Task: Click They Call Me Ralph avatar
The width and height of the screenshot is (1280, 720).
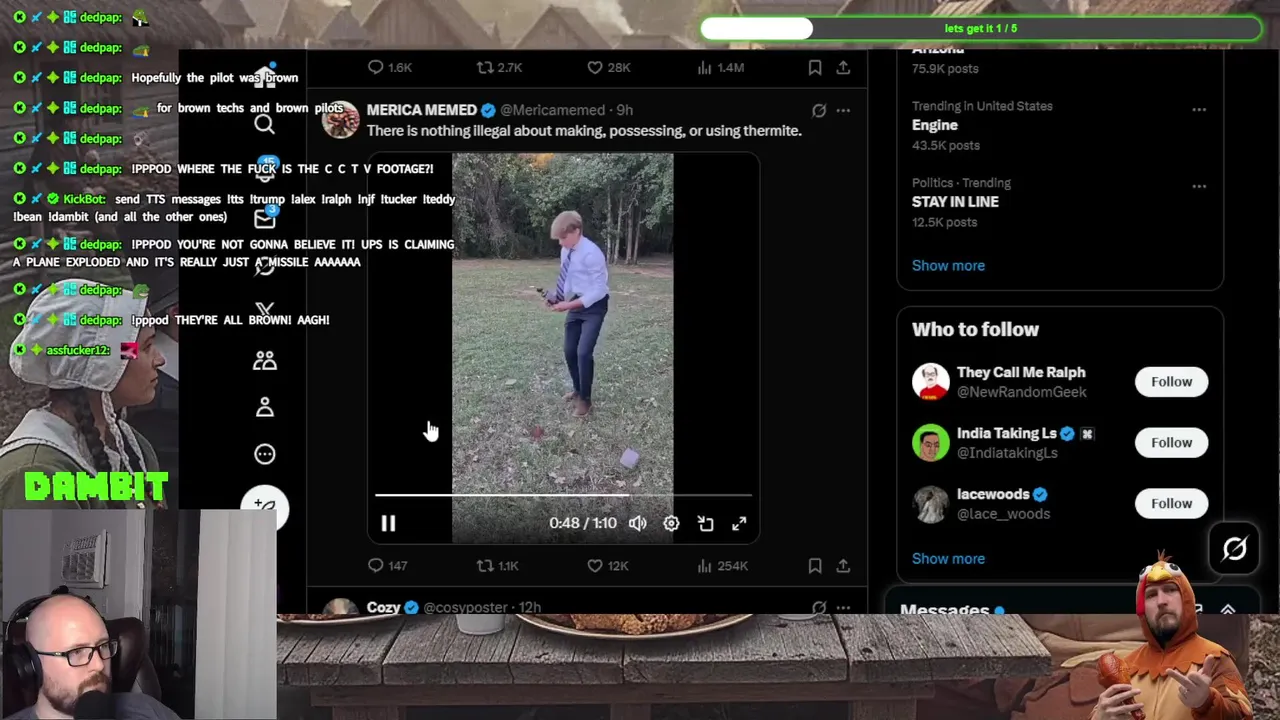Action: click(x=930, y=381)
